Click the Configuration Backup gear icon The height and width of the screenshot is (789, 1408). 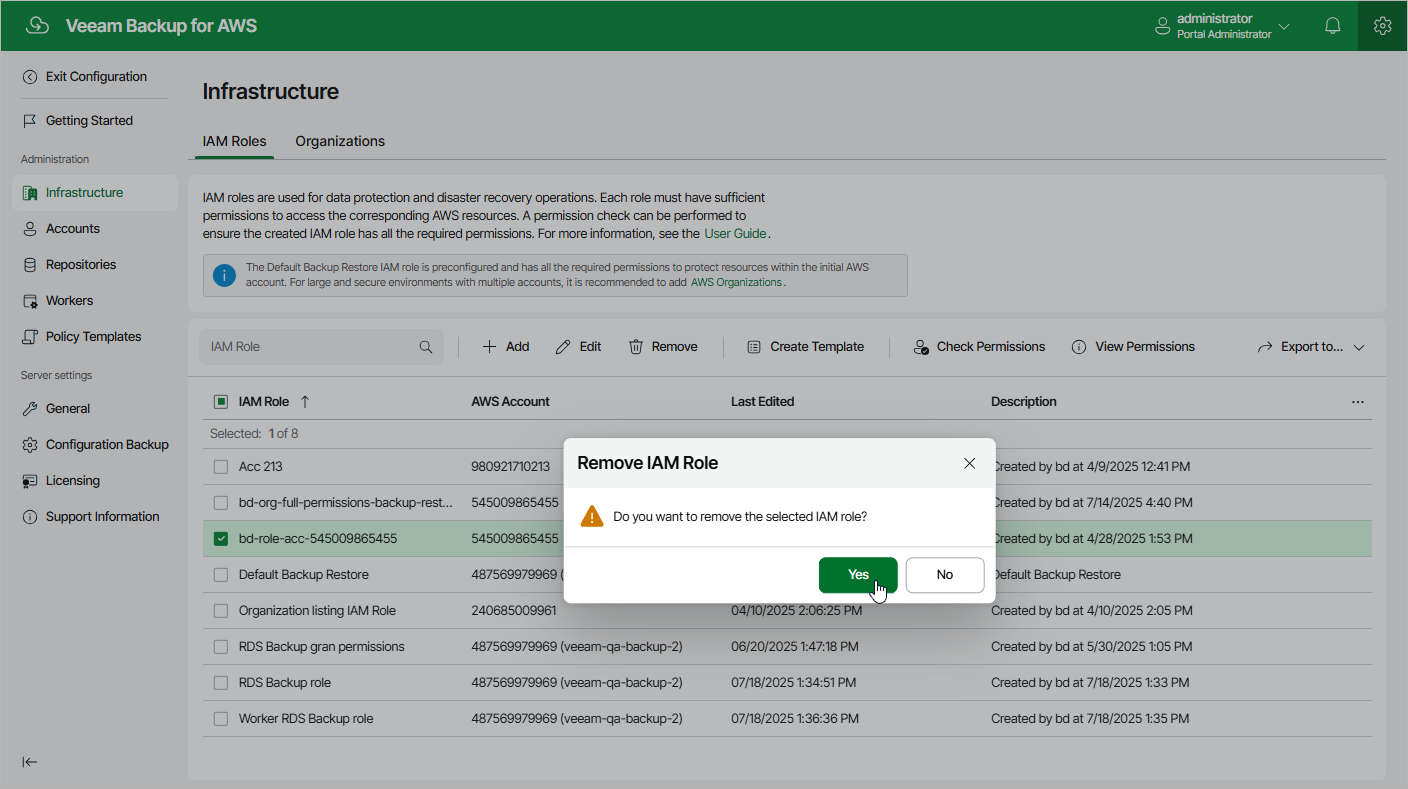tap(30, 445)
